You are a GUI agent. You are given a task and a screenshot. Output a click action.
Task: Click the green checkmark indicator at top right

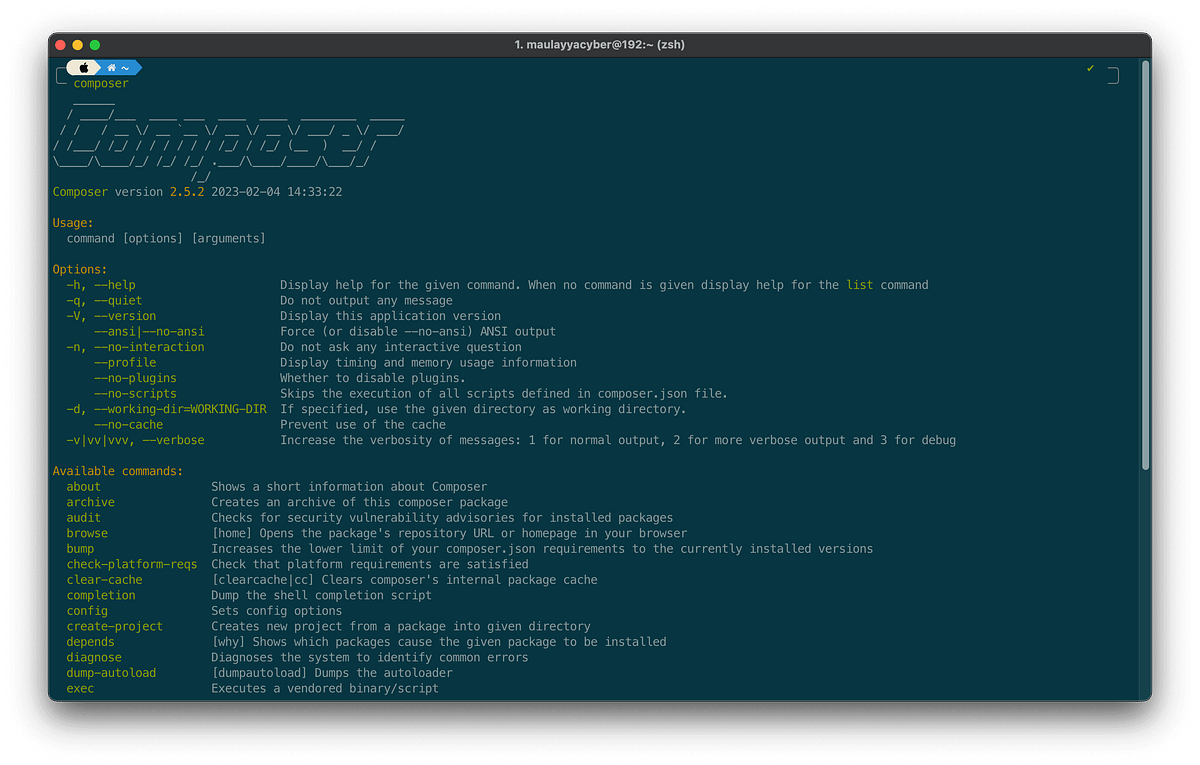click(x=1090, y=67)
